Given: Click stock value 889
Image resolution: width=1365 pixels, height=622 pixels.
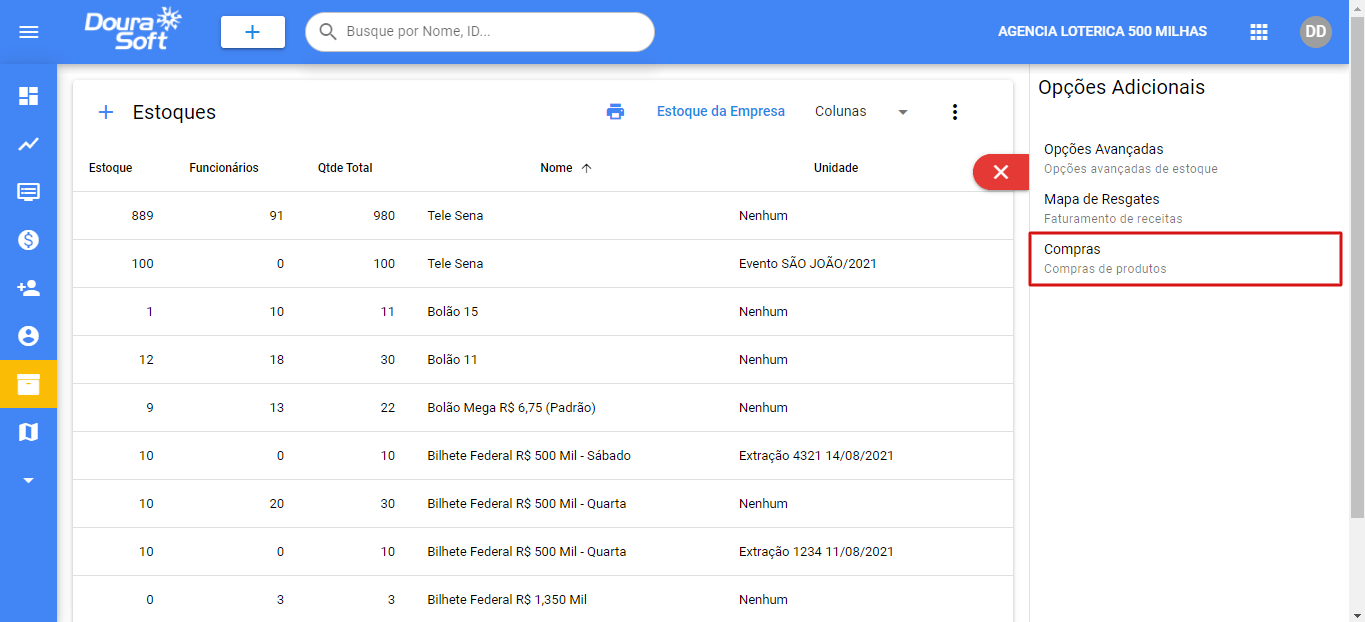Looking at the screenshot, I should pos(142,216).
